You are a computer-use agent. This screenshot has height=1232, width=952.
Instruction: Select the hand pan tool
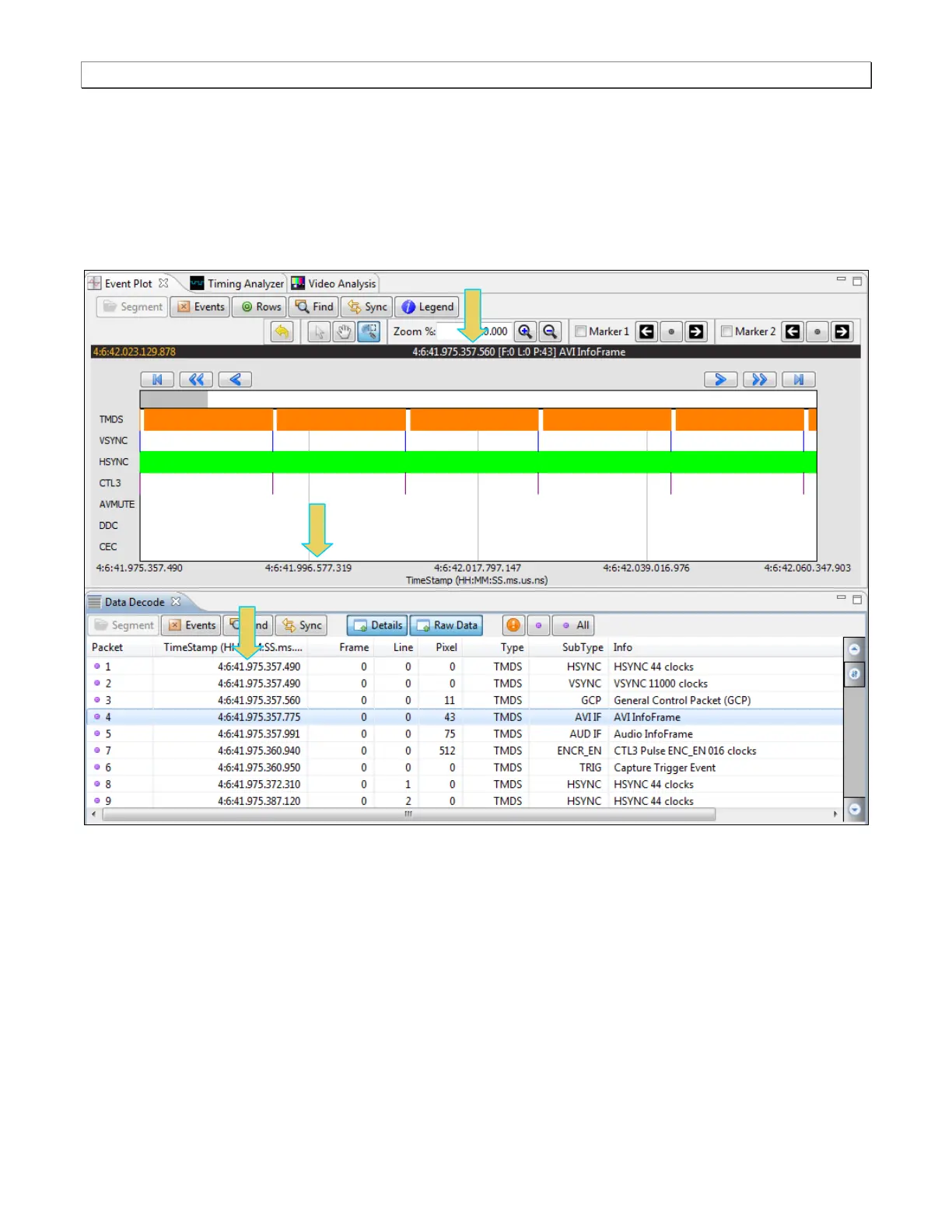tap(343, 332)
